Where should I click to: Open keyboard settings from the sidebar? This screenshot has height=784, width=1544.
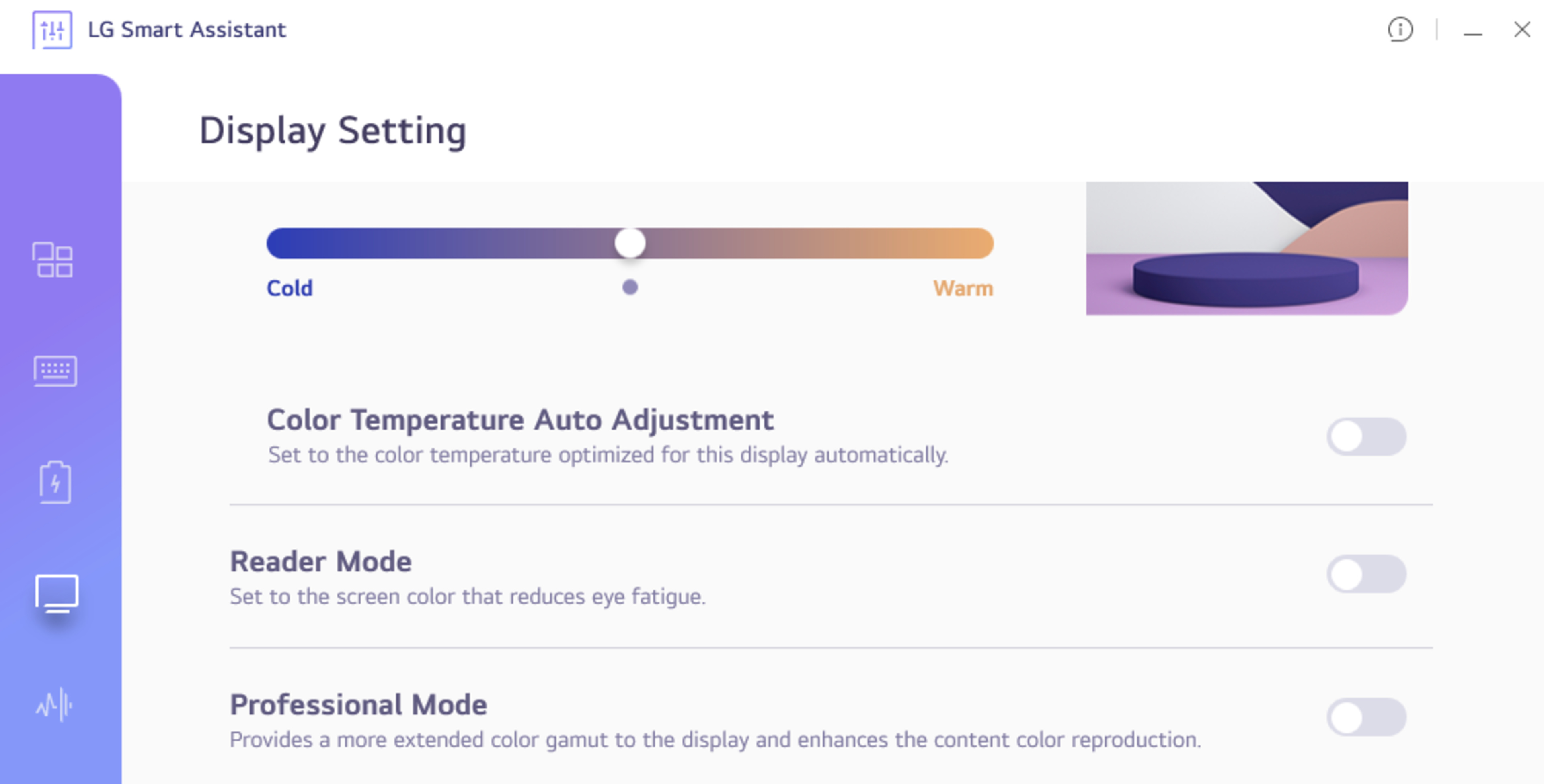coord(55,371)
